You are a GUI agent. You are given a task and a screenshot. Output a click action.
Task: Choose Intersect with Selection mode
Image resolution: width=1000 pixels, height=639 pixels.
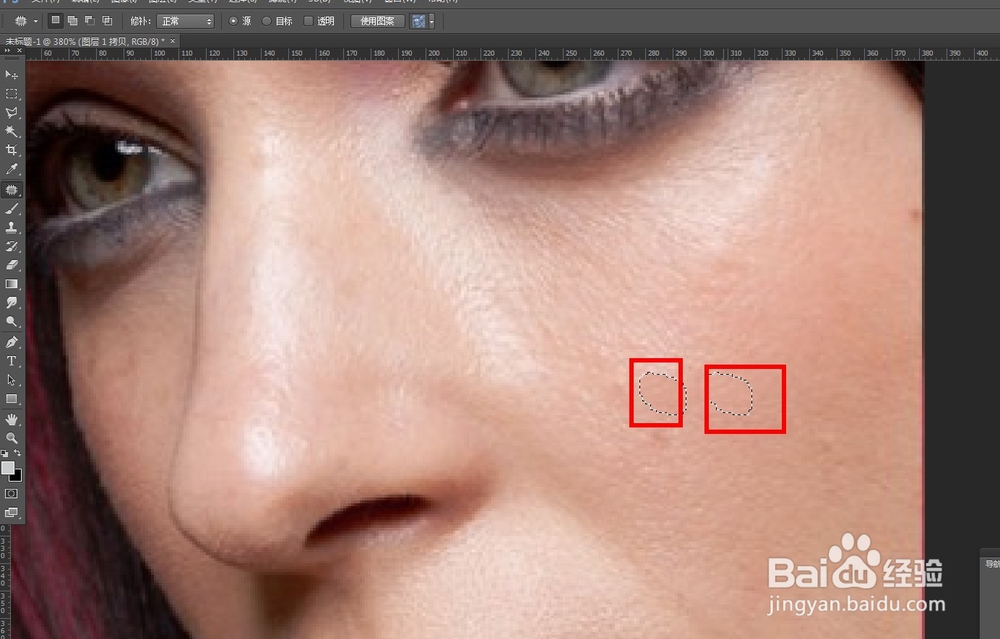[x=107, y=21]
